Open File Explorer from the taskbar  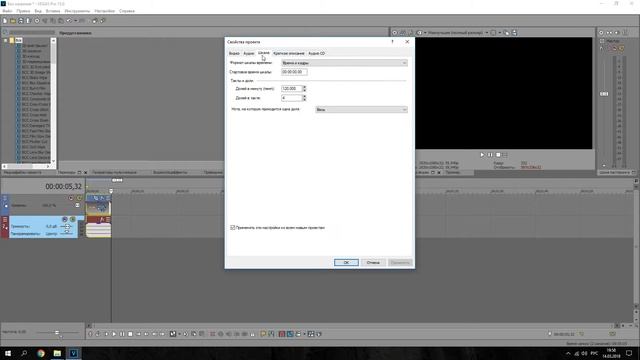[57, 353]
